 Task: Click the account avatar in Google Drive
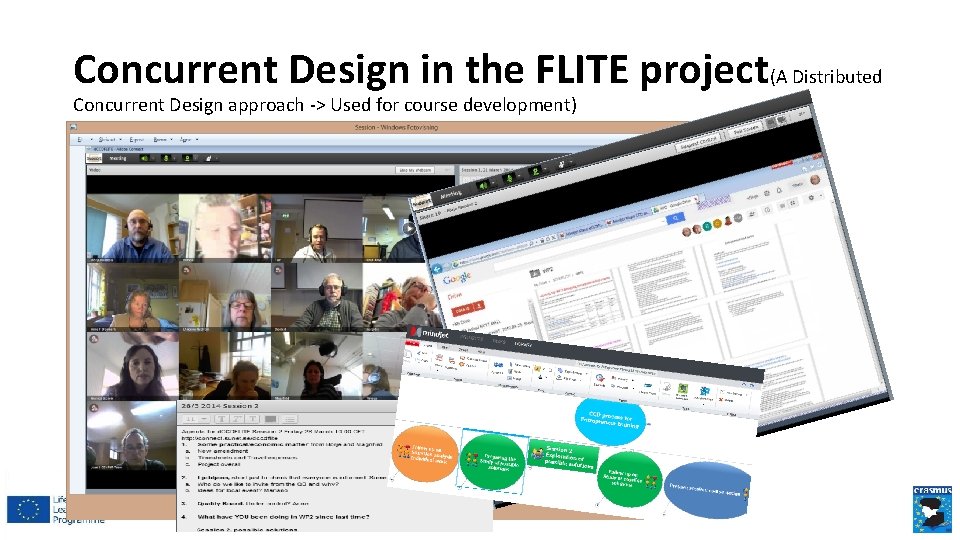click(x=815, y=179)
